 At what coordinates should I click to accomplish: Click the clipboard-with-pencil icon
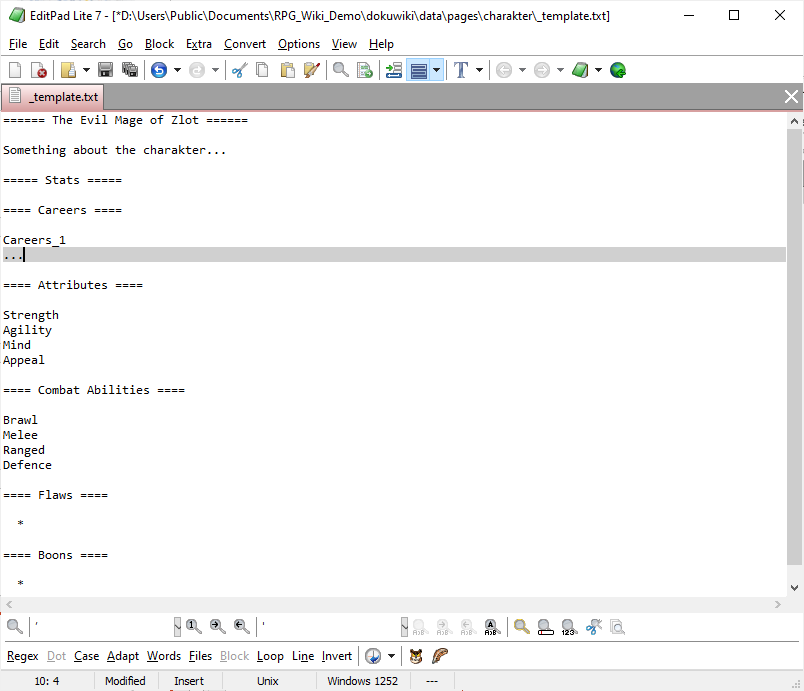pyautogui.click(x=312, y=70)
